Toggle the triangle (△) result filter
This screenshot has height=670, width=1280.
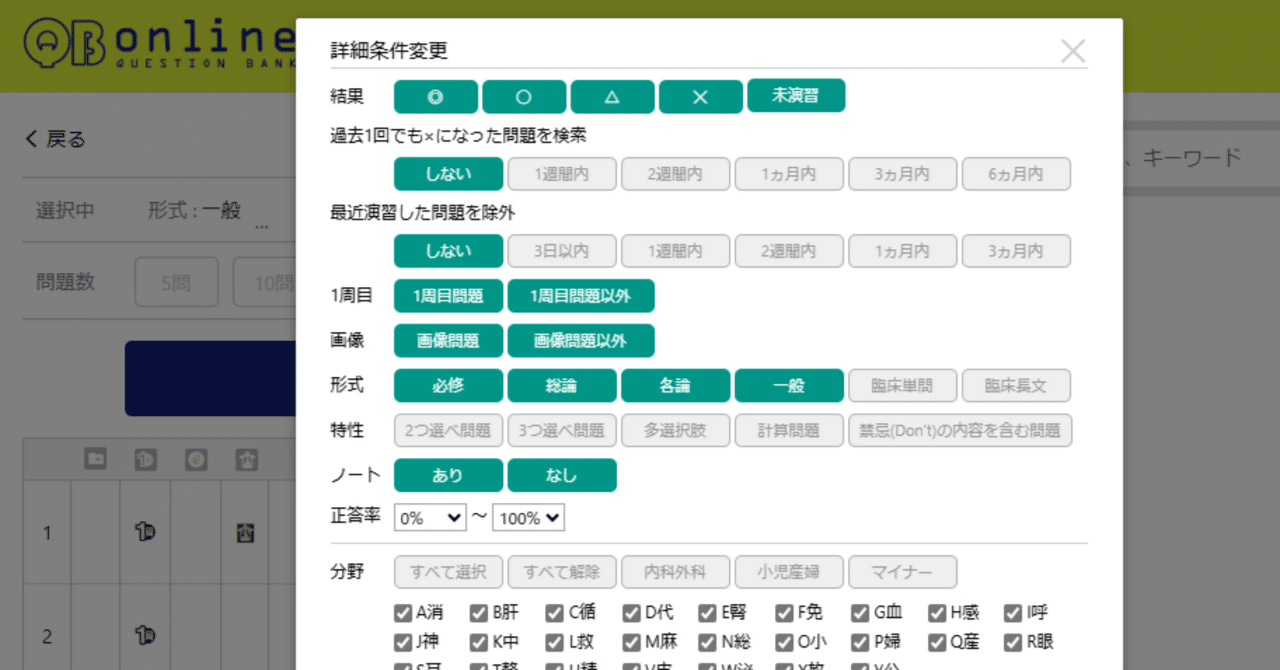[x=612, y=96]
